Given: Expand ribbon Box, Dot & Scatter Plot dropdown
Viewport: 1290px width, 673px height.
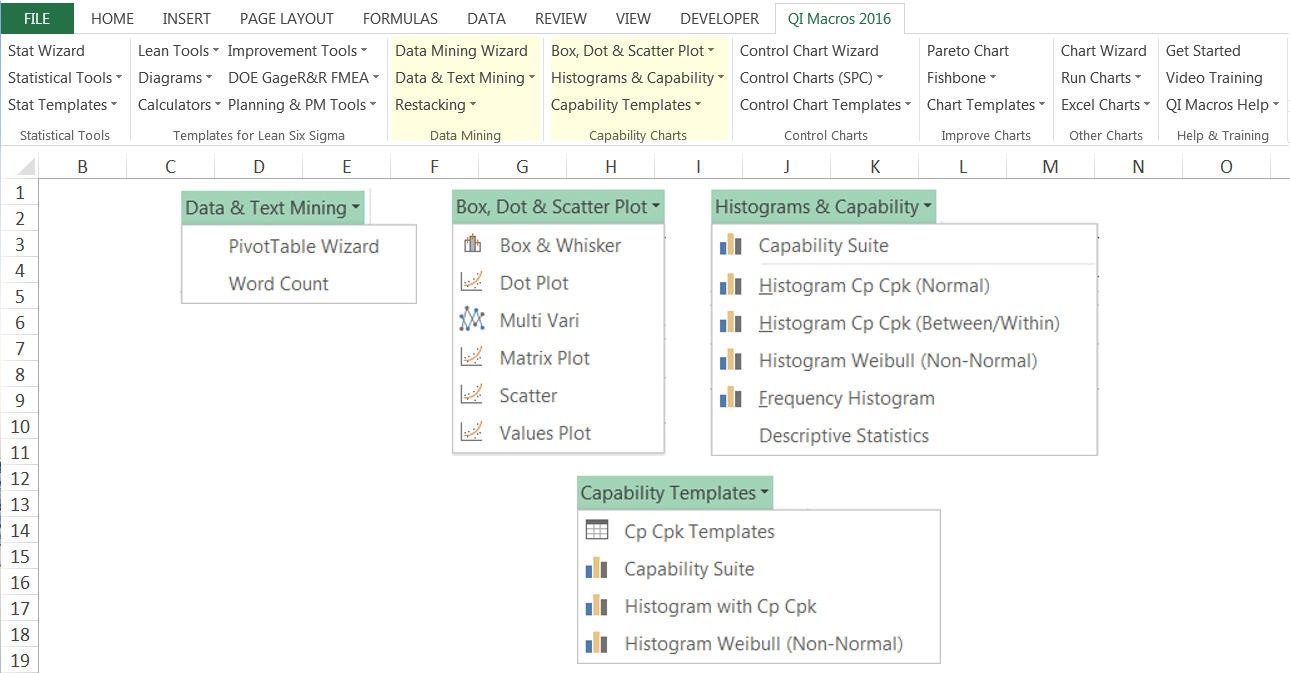Looking at the screenshot, I should coord(633,51).
